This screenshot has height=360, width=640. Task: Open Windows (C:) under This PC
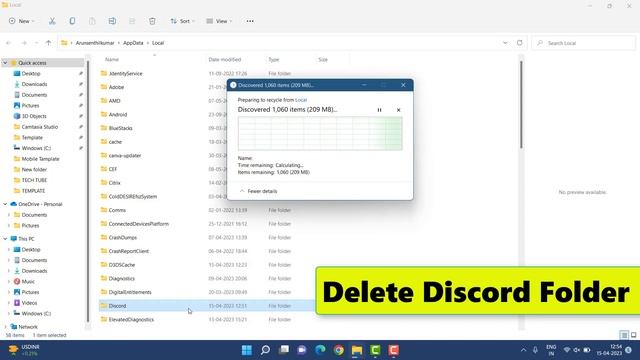pos(36,313)
